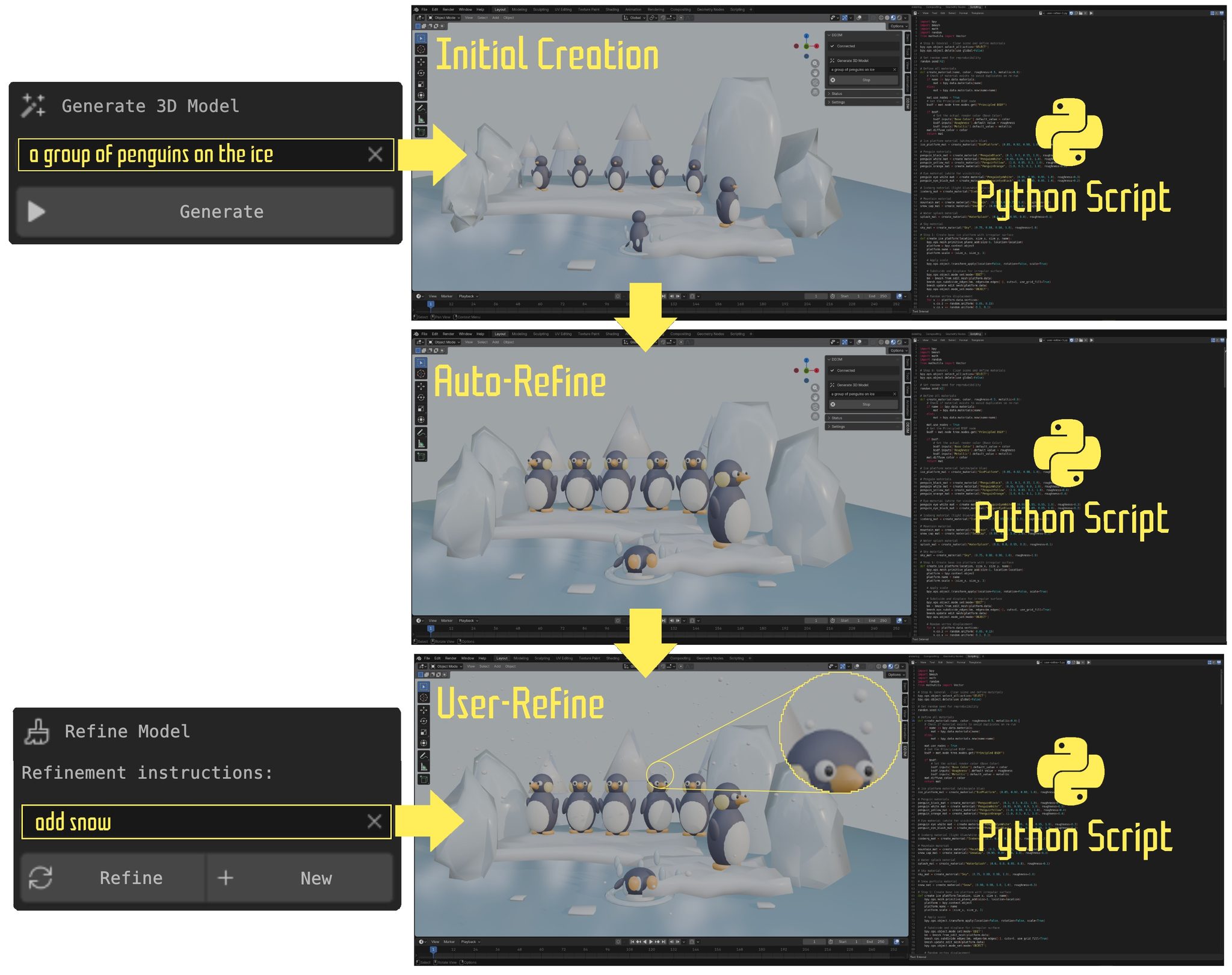Screen dimensions: 1232x975
Task: Expand the Status section in Auto-Refine DD3M panel
Action: pyautogui.click(x=863, y=417)
